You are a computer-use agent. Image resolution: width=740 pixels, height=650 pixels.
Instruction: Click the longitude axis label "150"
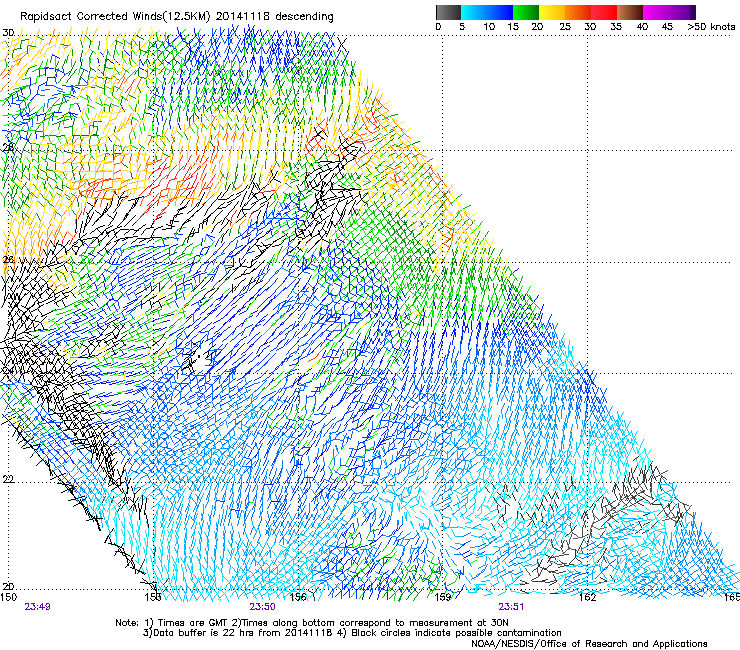coord(8,597)
